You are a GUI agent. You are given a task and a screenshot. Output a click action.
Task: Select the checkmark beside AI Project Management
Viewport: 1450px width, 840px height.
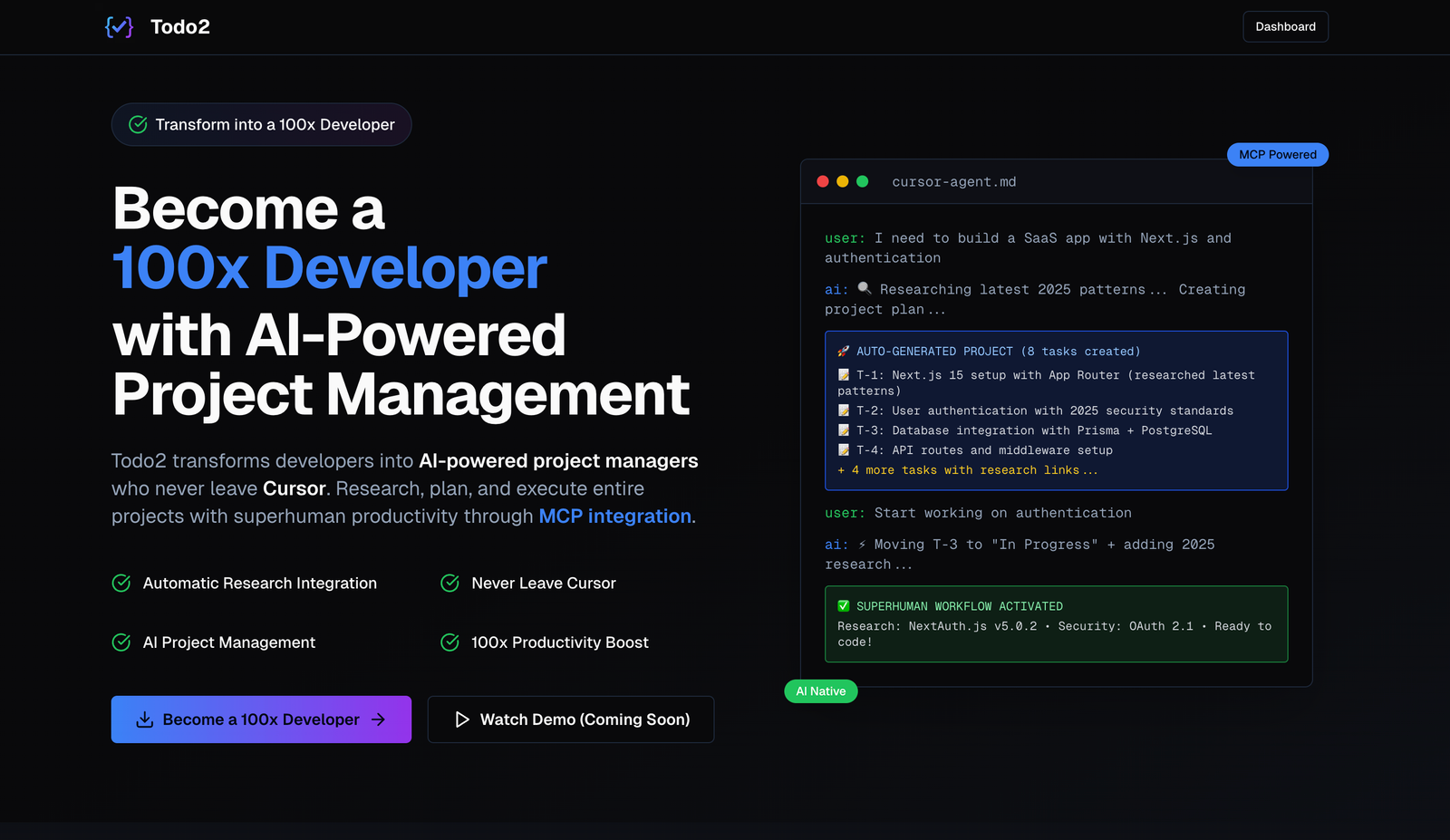pos(121,642)
